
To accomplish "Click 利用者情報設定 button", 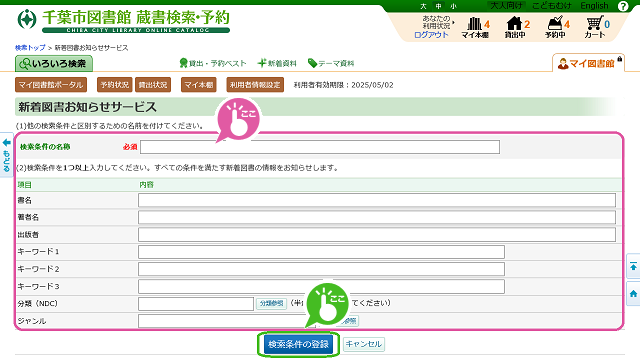I will point(255,85).
